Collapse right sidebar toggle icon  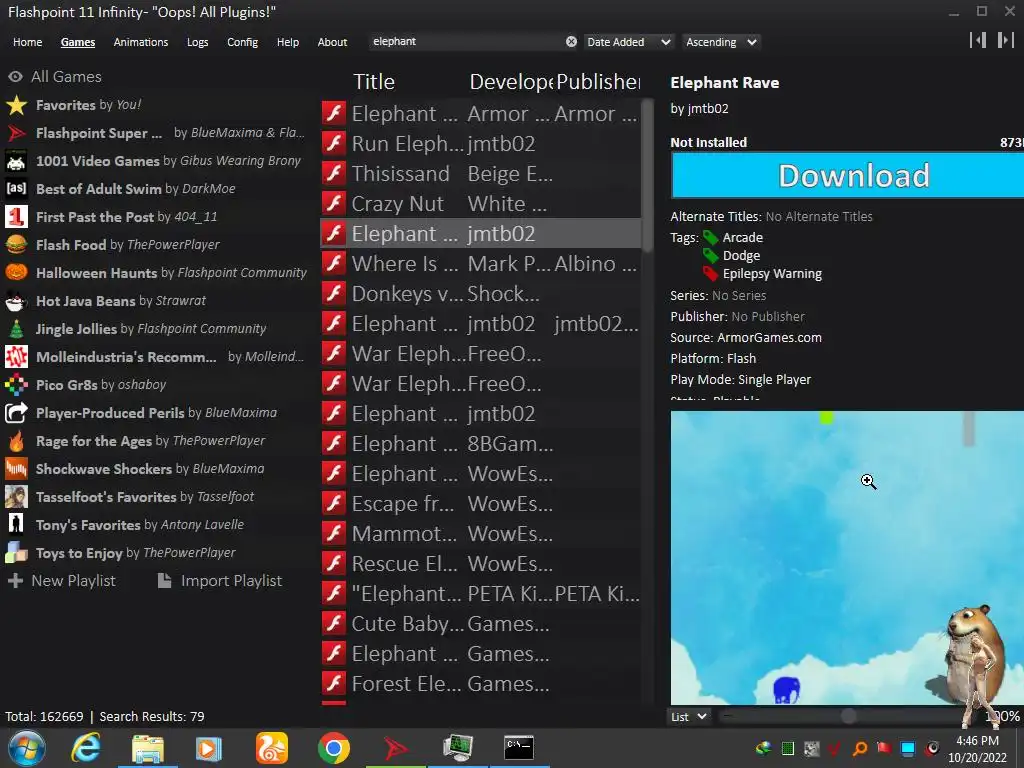click(1005, 40)
